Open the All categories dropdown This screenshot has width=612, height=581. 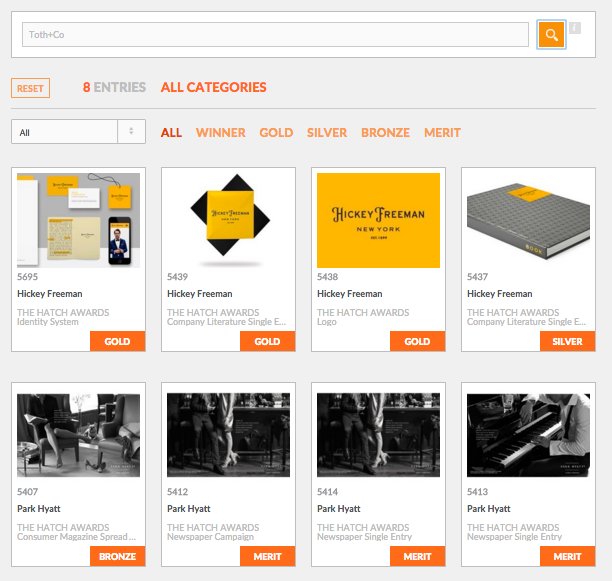click(x=78, y=132)
